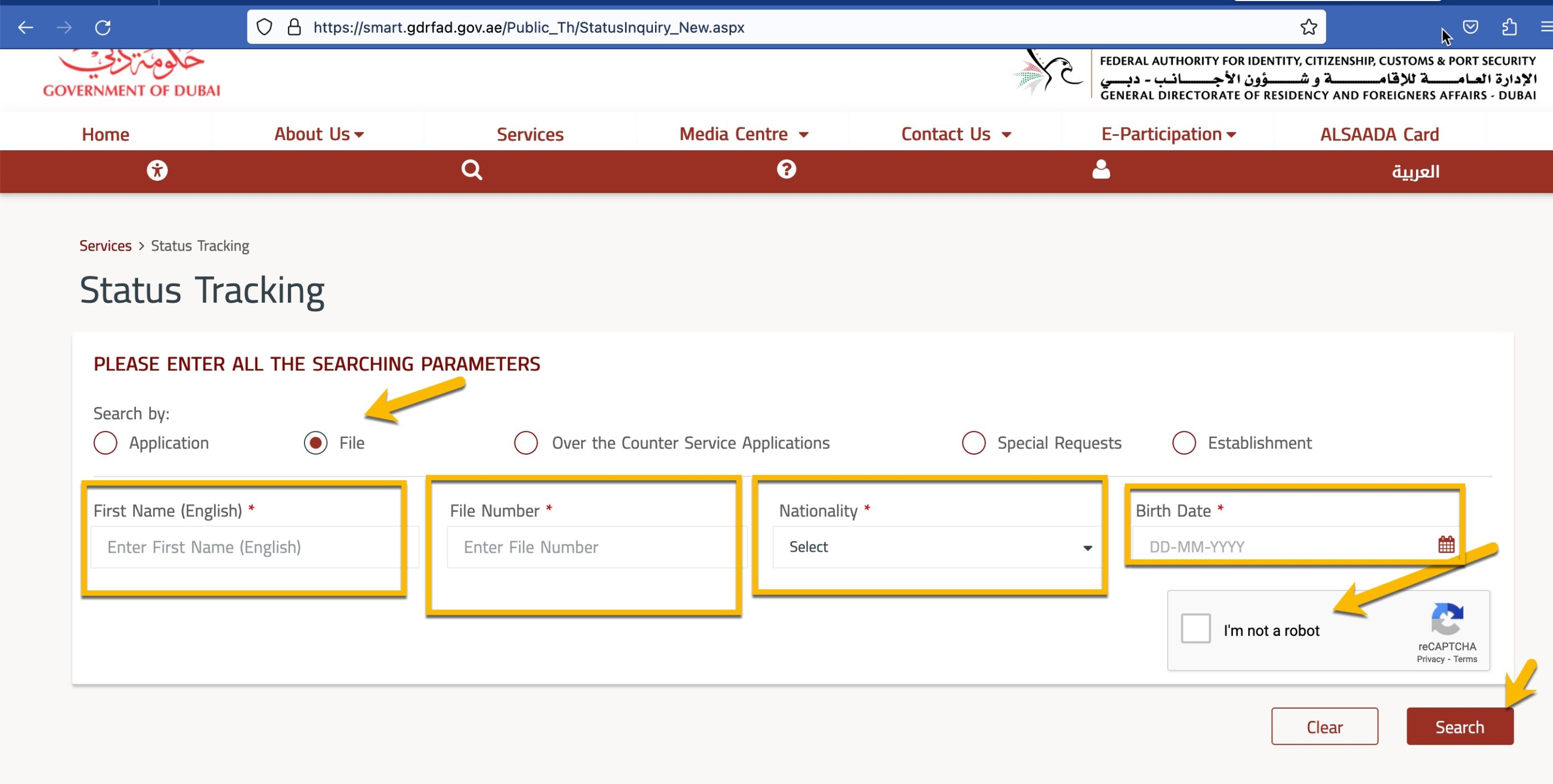Open the Nationality Select dropdown

[x=935, y=547]
